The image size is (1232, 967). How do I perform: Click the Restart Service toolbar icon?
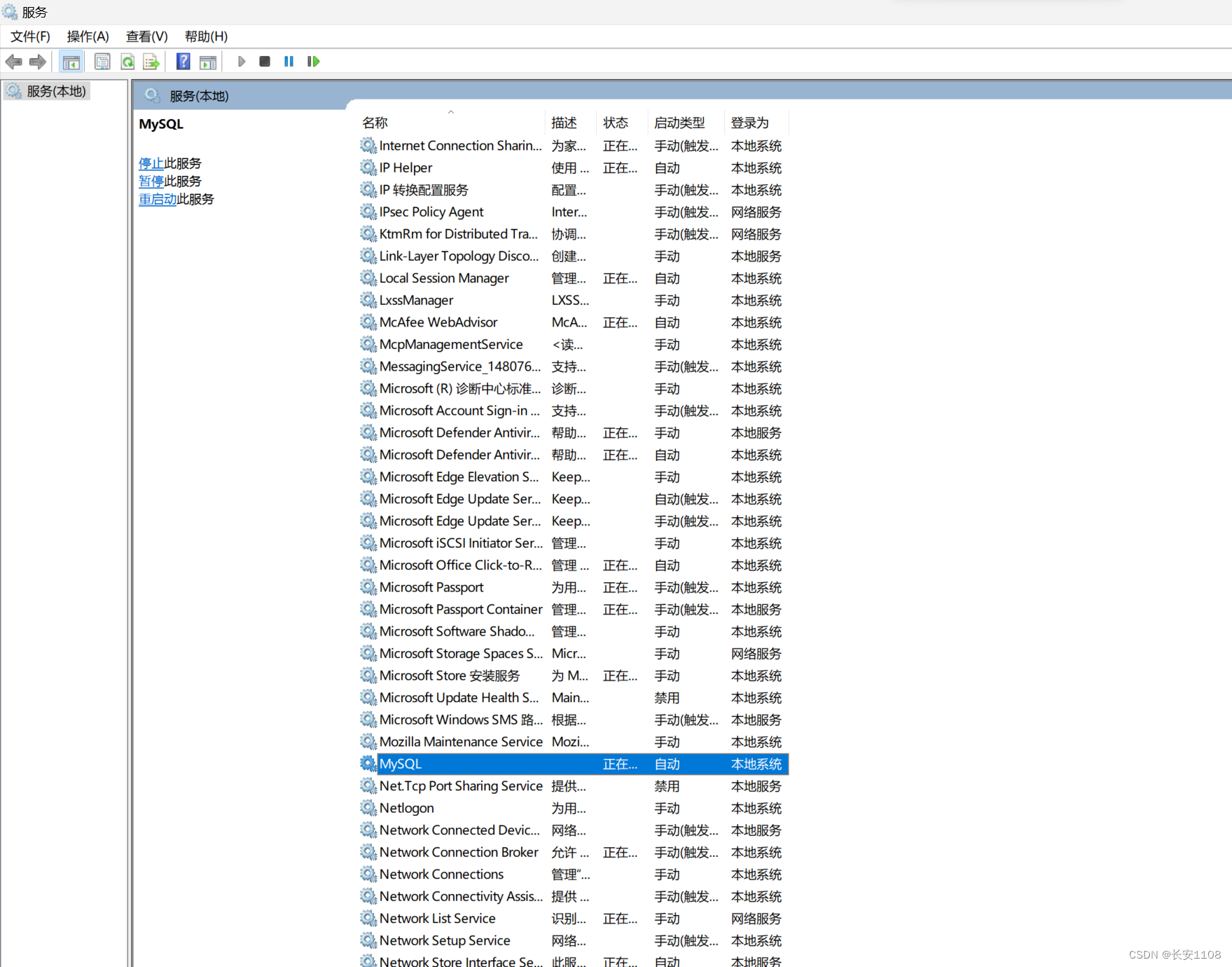313,62
